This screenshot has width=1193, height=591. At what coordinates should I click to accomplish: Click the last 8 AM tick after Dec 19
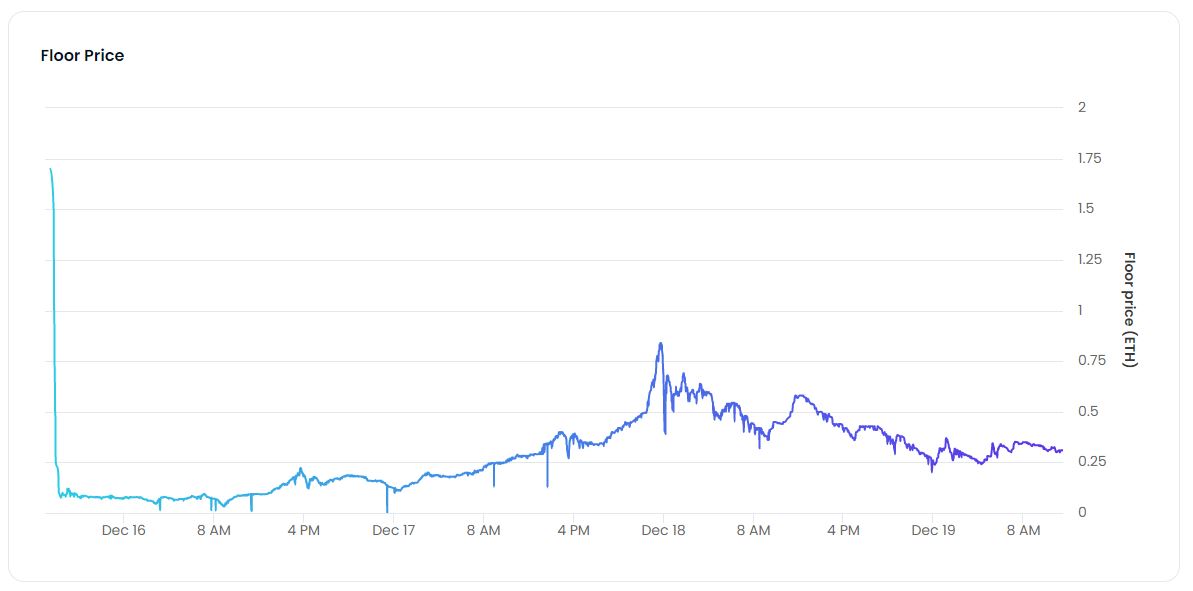pyautogui.click(x=1023, y=530)
